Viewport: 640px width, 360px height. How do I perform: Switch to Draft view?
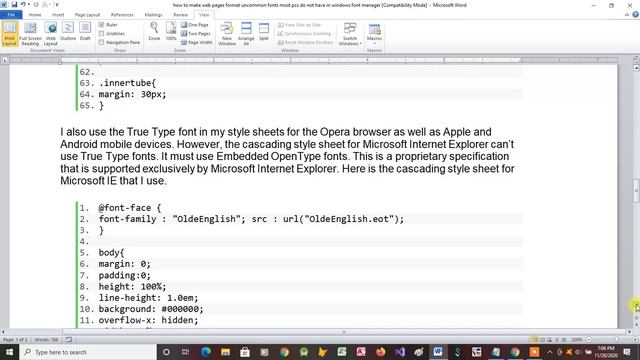85,32
